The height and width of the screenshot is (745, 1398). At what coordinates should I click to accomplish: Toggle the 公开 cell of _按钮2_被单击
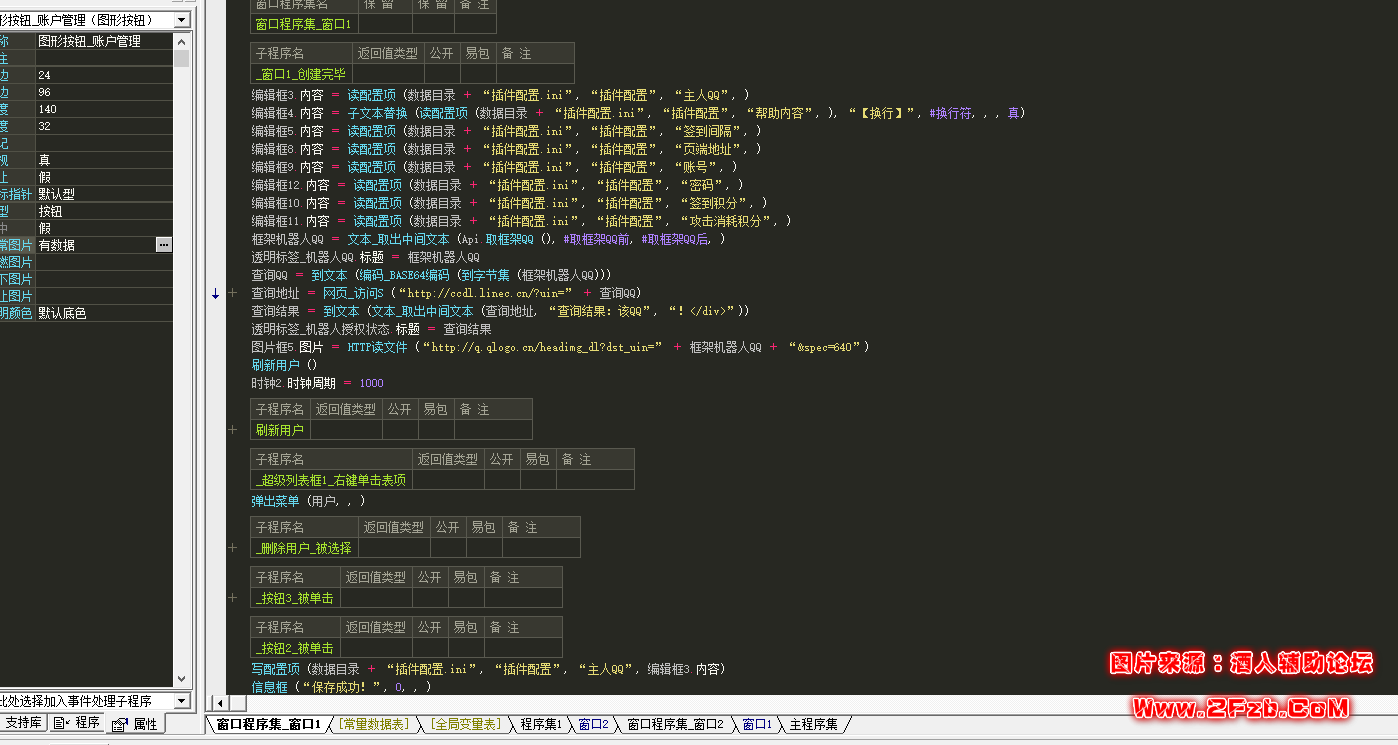[x=430, y=648]
